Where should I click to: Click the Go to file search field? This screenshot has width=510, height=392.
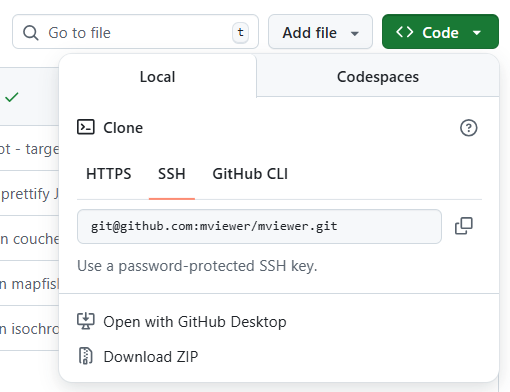click(x=135, y=32)
